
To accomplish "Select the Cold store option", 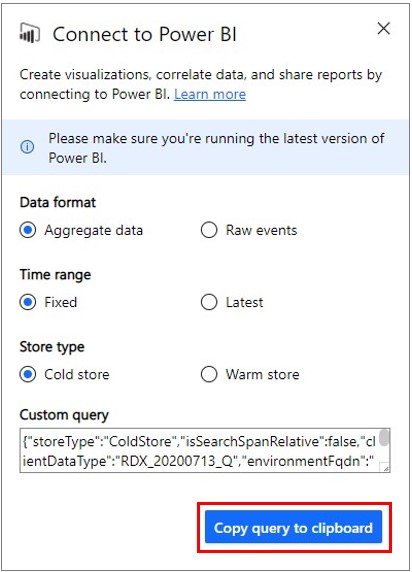I will (x=28, y=374).
